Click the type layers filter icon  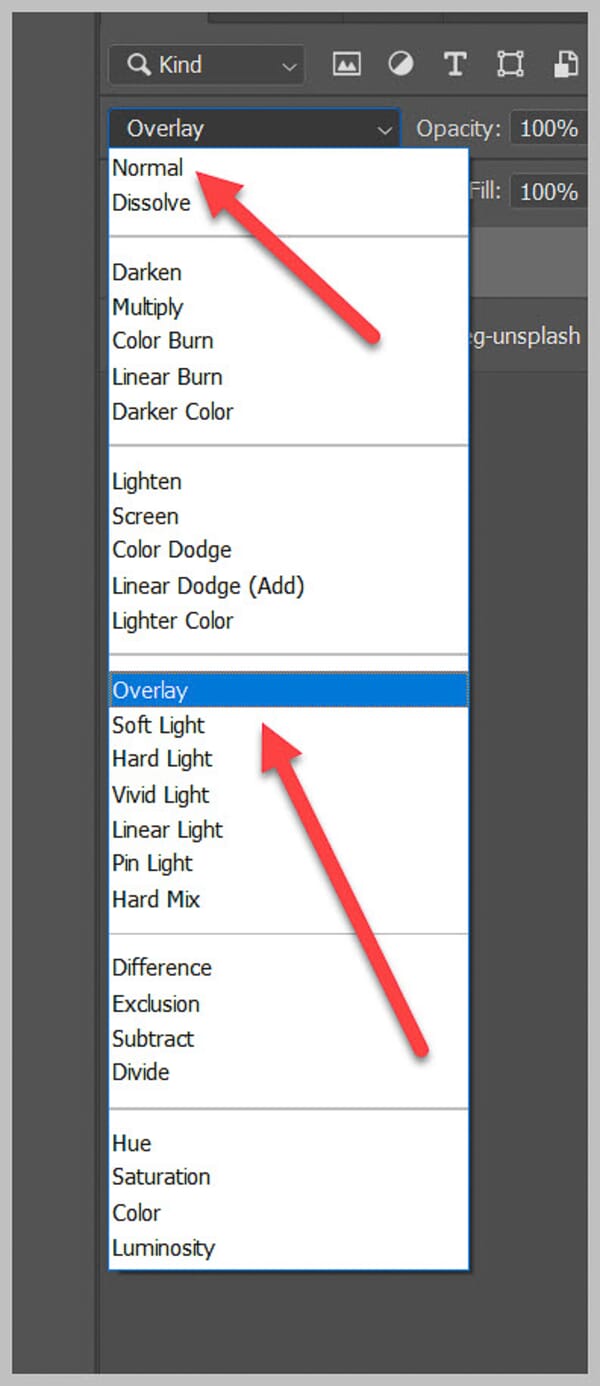click(455, 63)
